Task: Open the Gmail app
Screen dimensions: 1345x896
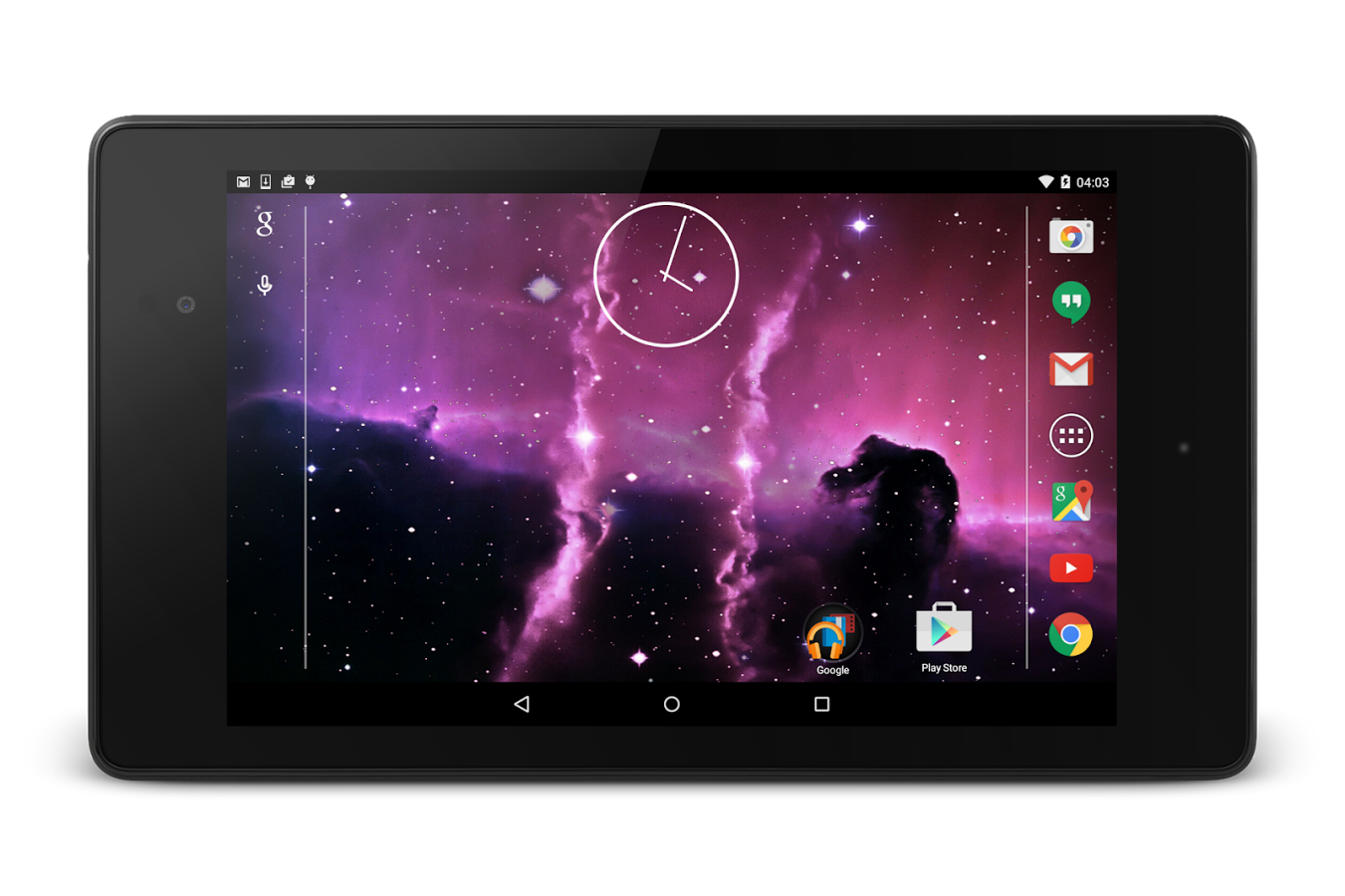Action: point(1071,369)
